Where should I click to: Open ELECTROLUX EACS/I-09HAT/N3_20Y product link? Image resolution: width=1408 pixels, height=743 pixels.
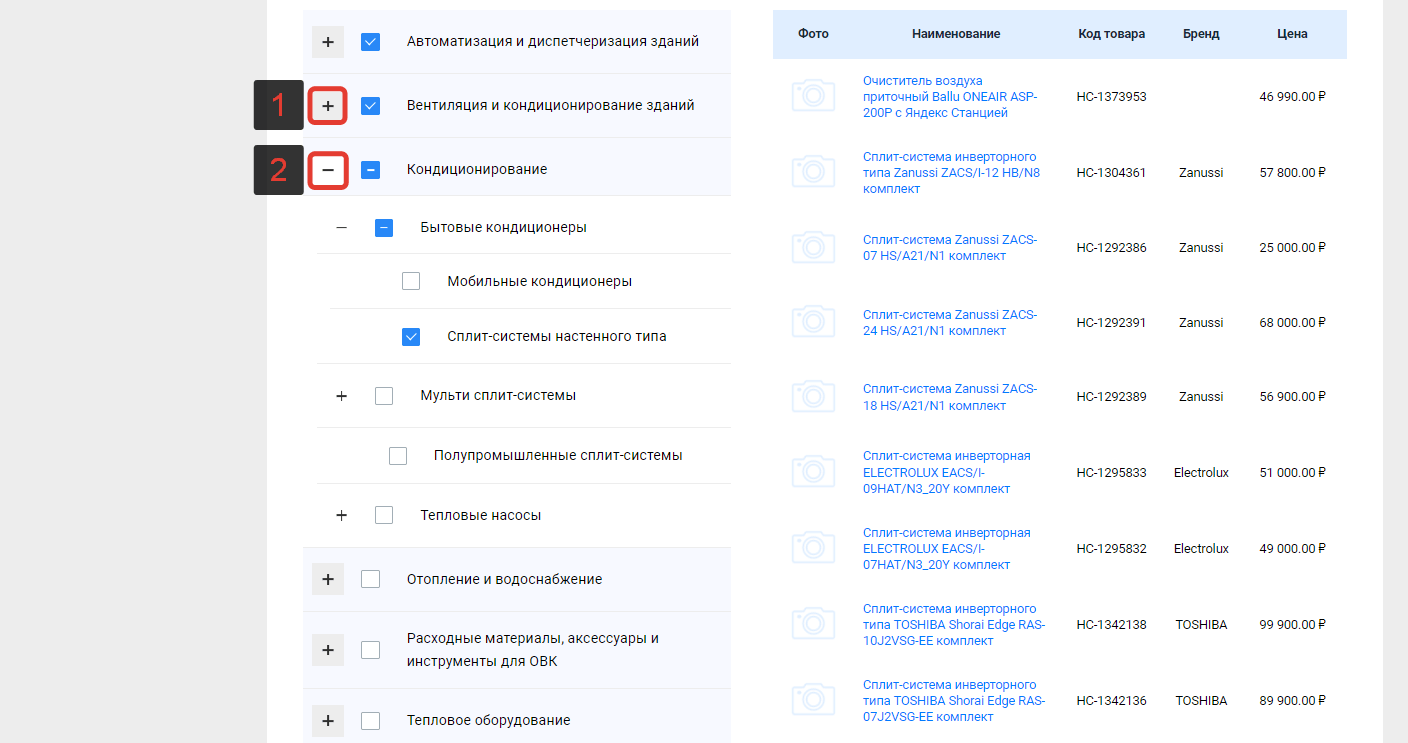[947, 472]
